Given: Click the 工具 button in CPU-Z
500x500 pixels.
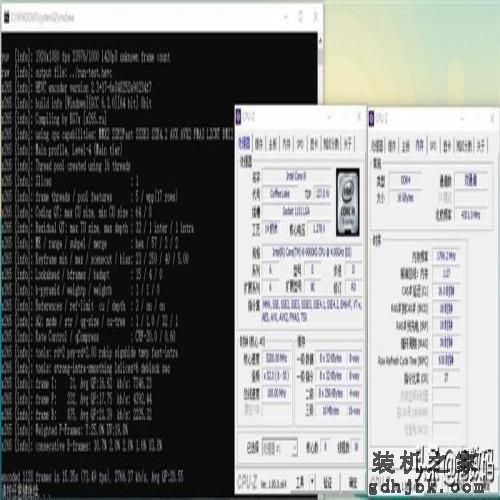Looking at the screenshot, I should point(300,482).
